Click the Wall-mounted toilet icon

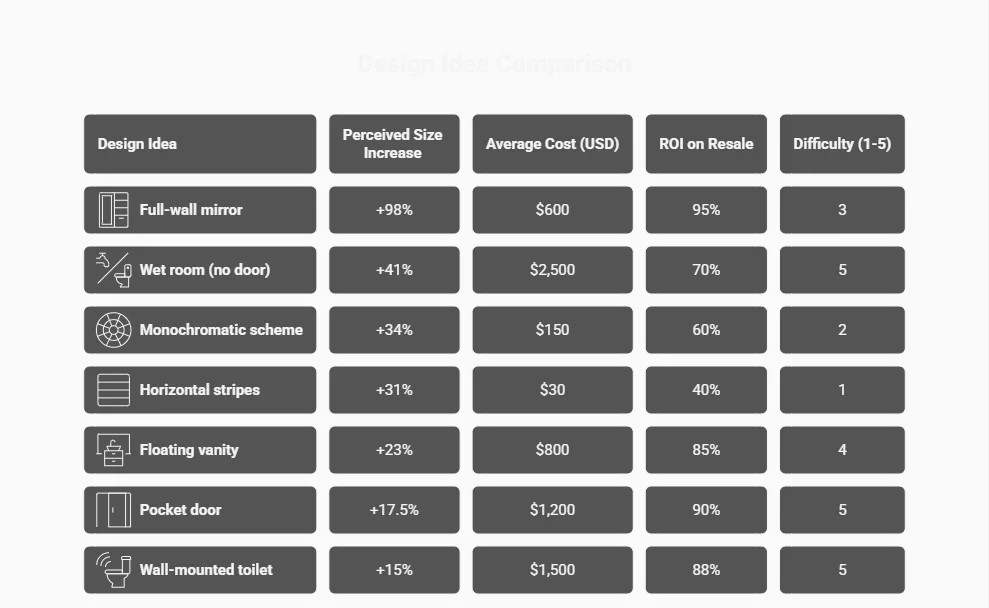[x=113, y=570]
